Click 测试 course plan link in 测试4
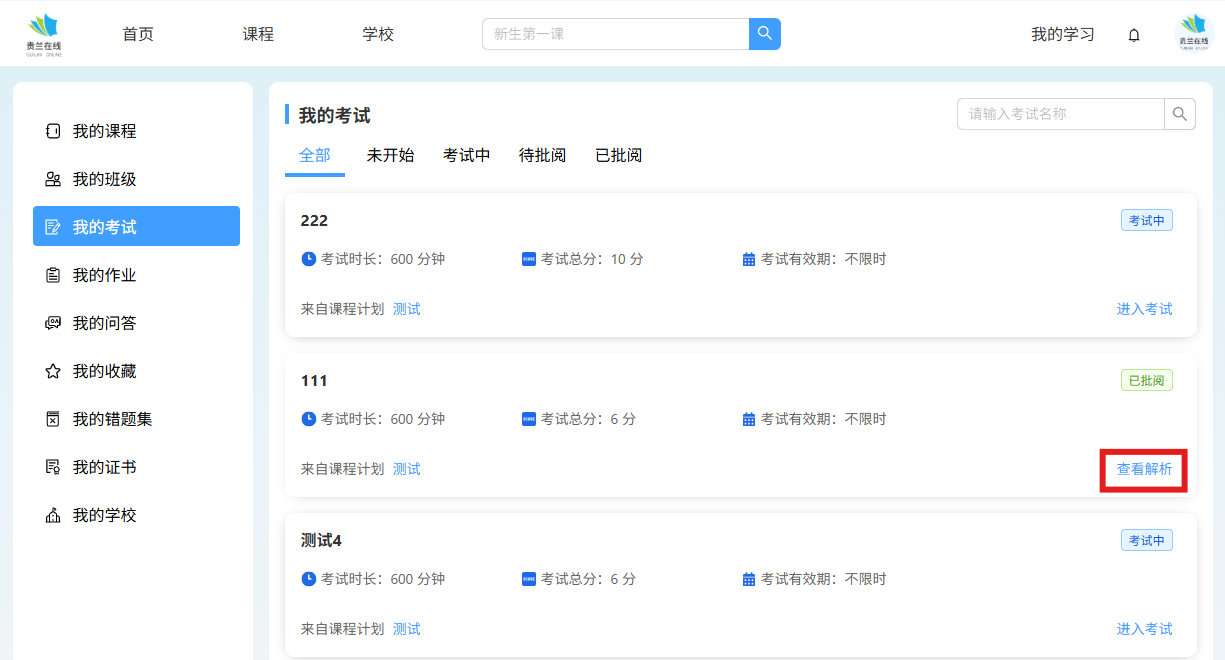Screen dimensions: 1225x660 [406, 629]
